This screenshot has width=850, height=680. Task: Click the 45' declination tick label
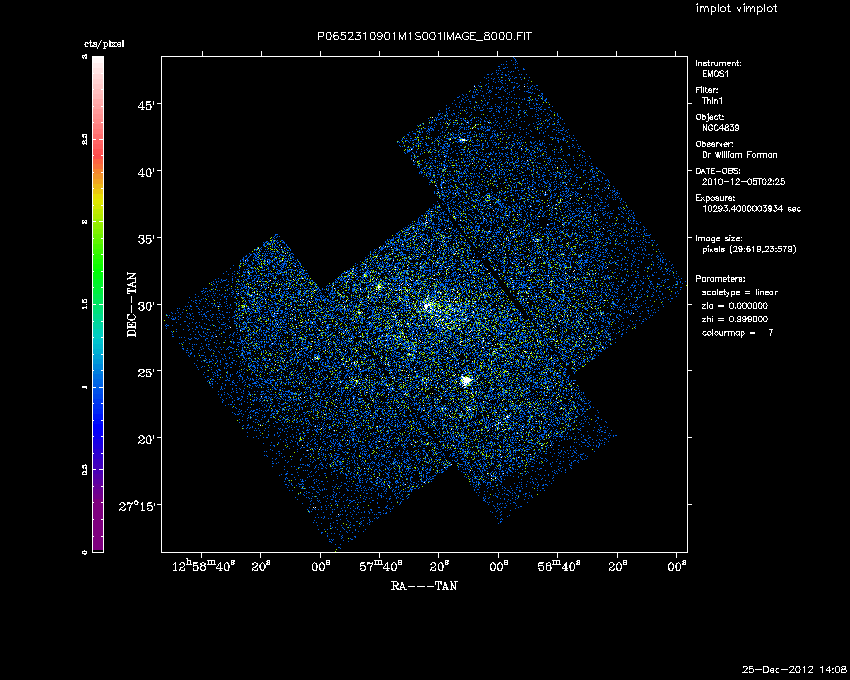147,105
